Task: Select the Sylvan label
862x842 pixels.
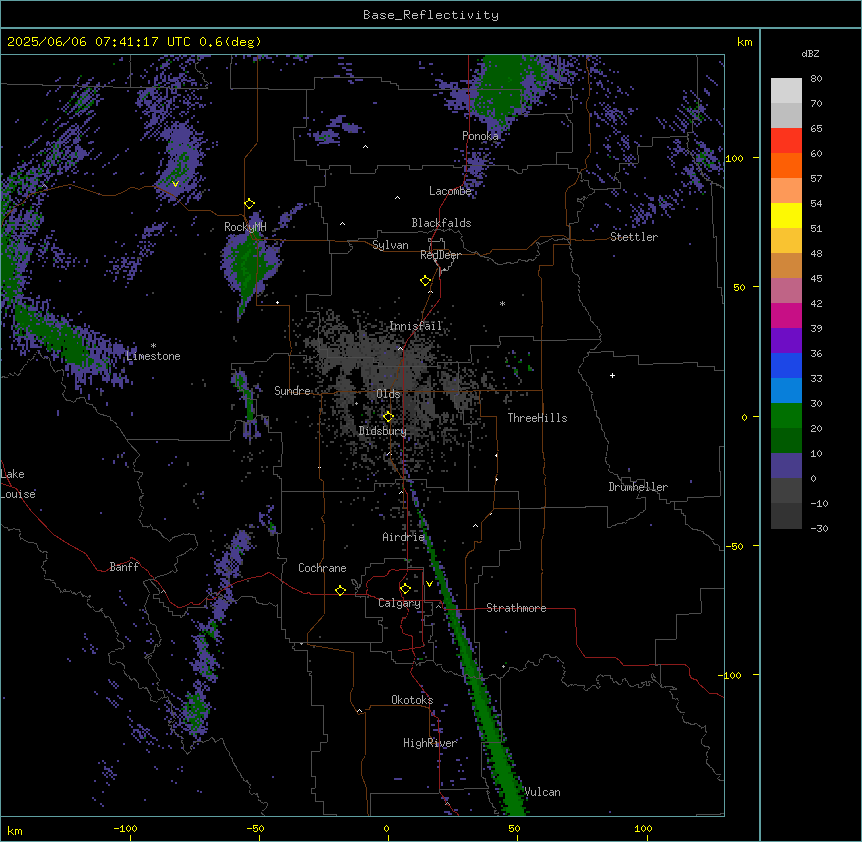Action: [390, 245]
